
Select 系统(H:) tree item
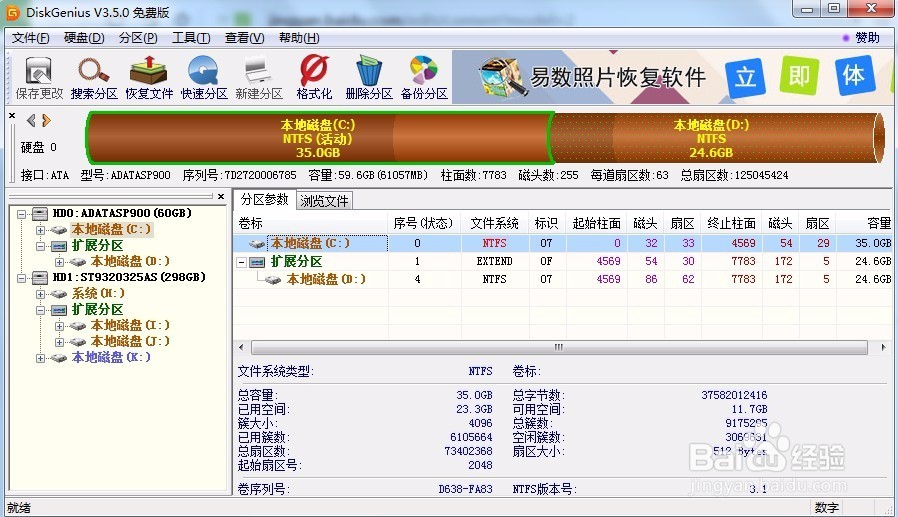coord(98,293)
